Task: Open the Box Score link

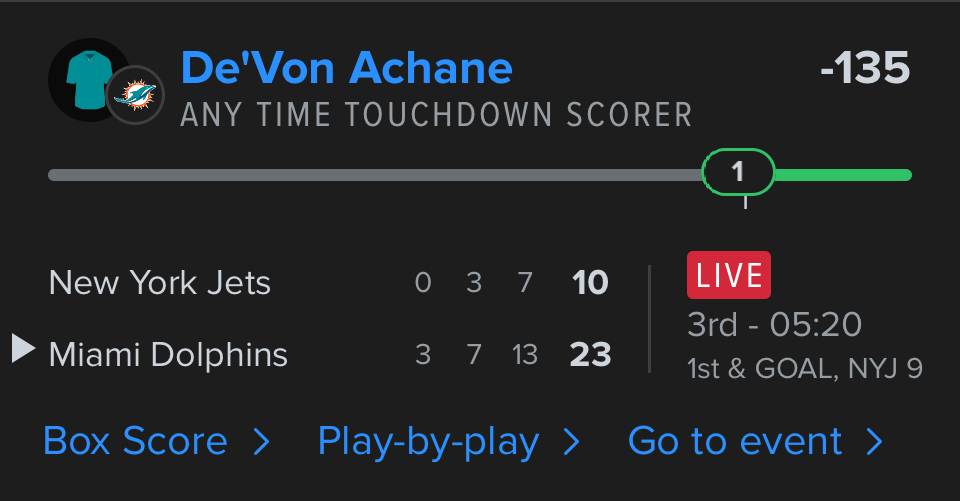Action: tap(135, 441)
